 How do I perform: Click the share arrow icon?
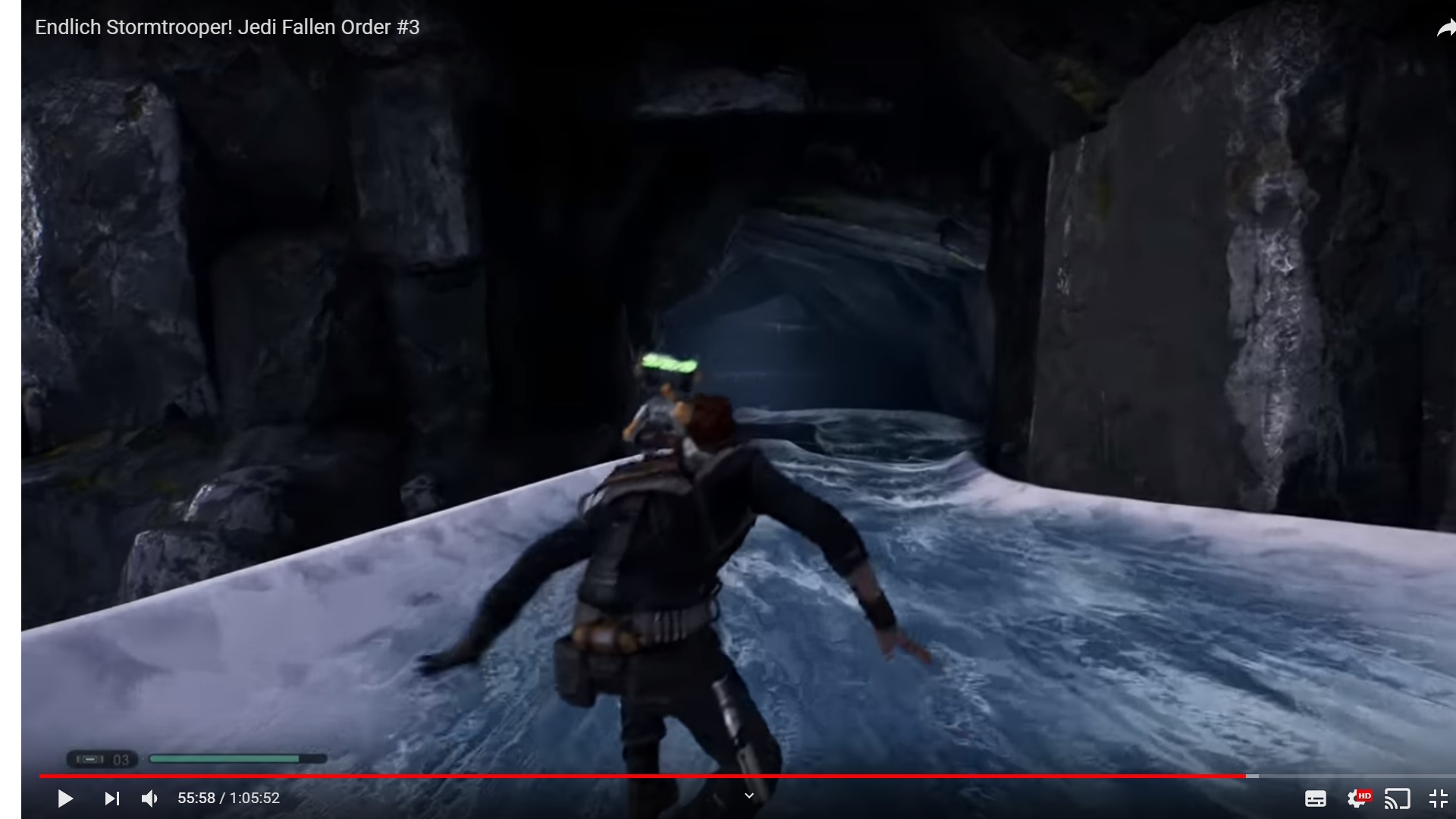point(1446,28)
